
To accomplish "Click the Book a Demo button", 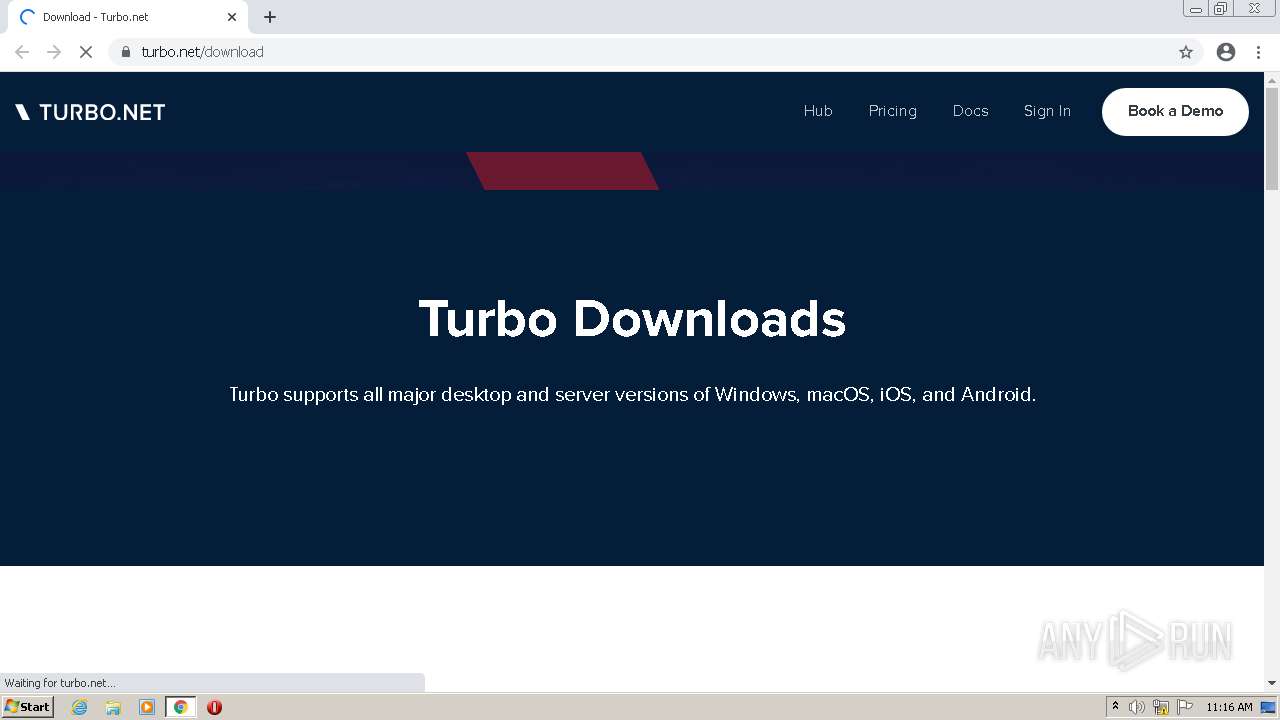I will click(x=1175, y=111).
